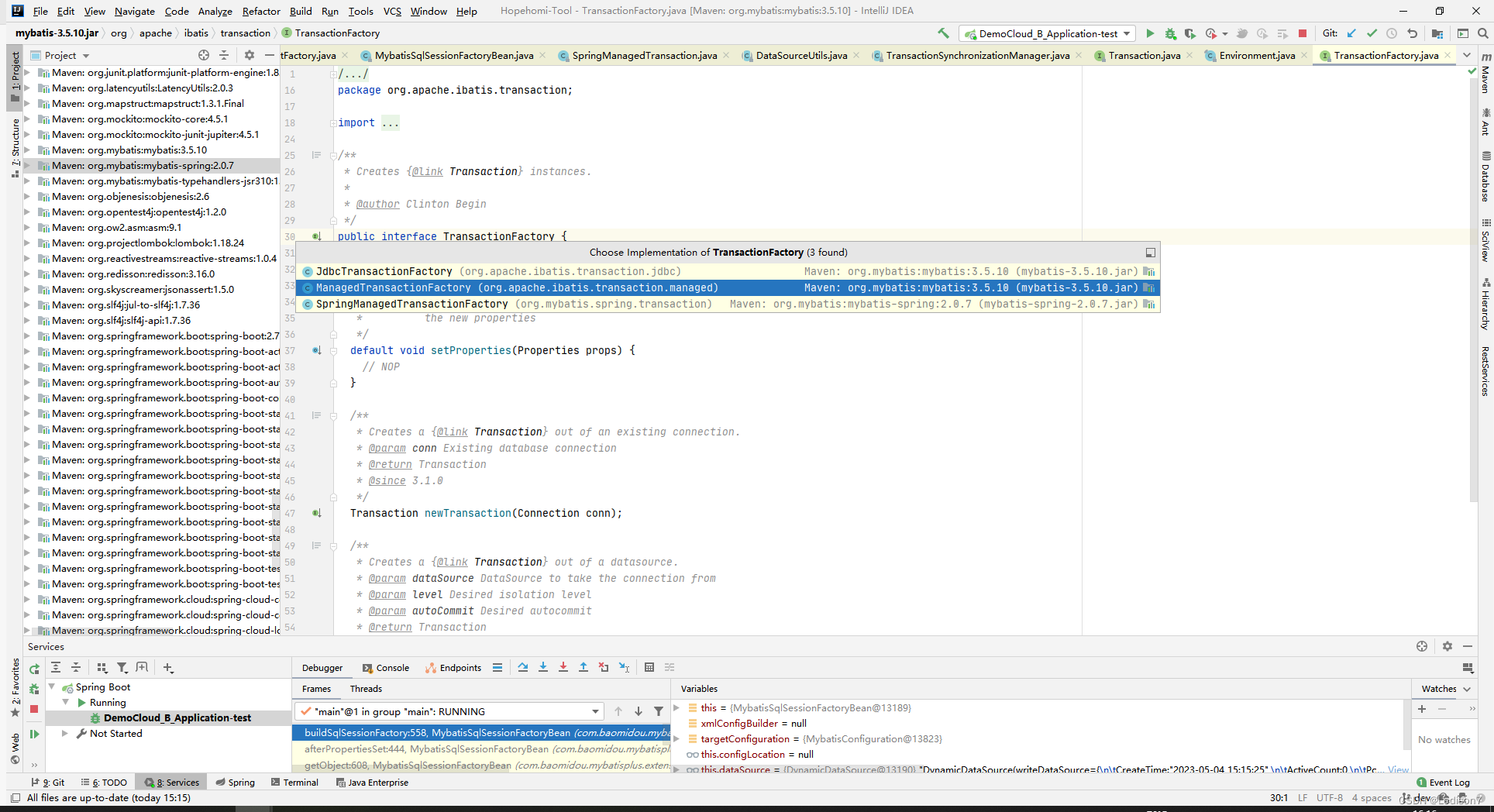Run DemoCloud_B_Application-test with the green play icon
The image size is (1494, 812).
point(1150,33)
